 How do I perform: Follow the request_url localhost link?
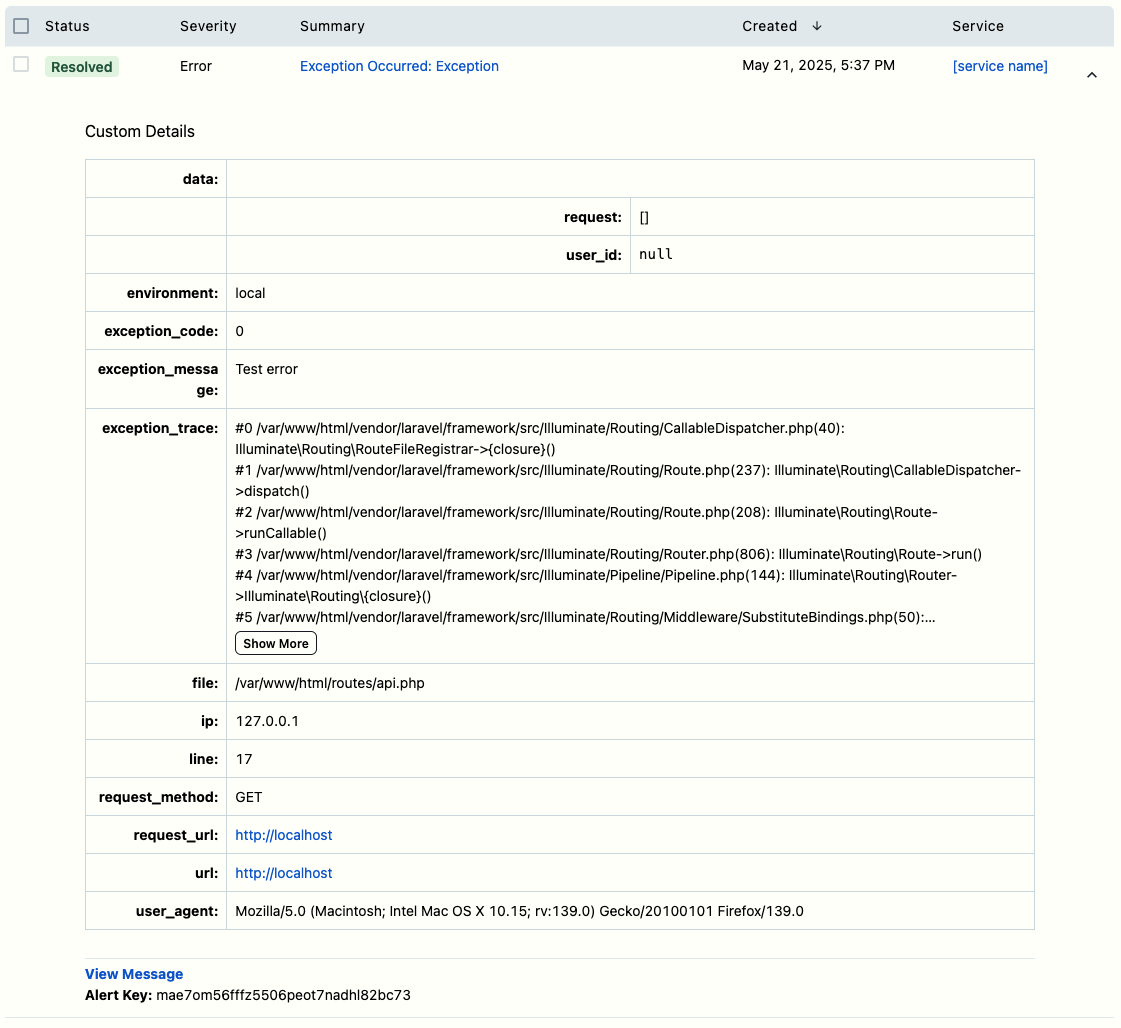[284, 835]
